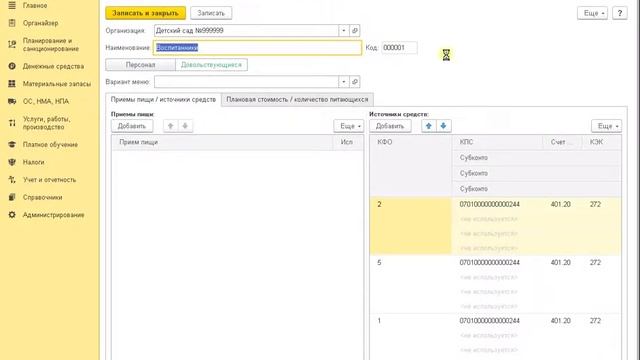Click the Организация field Детский сад №999999
640x360 pixels.
246,31
